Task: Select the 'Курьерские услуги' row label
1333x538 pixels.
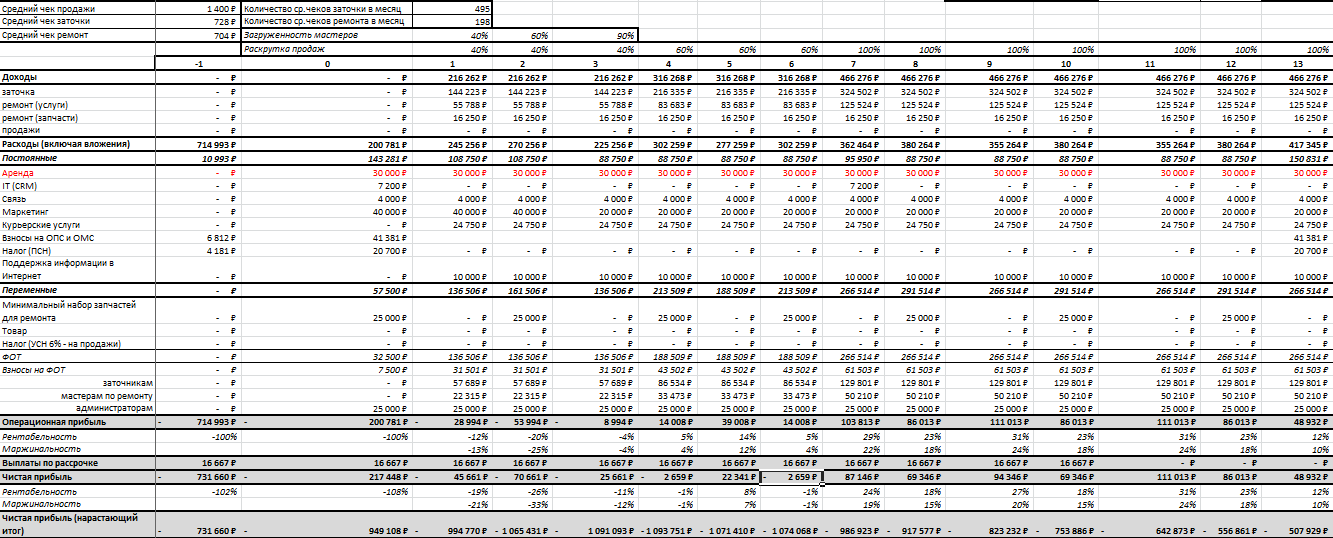Action: pos(78,225)
